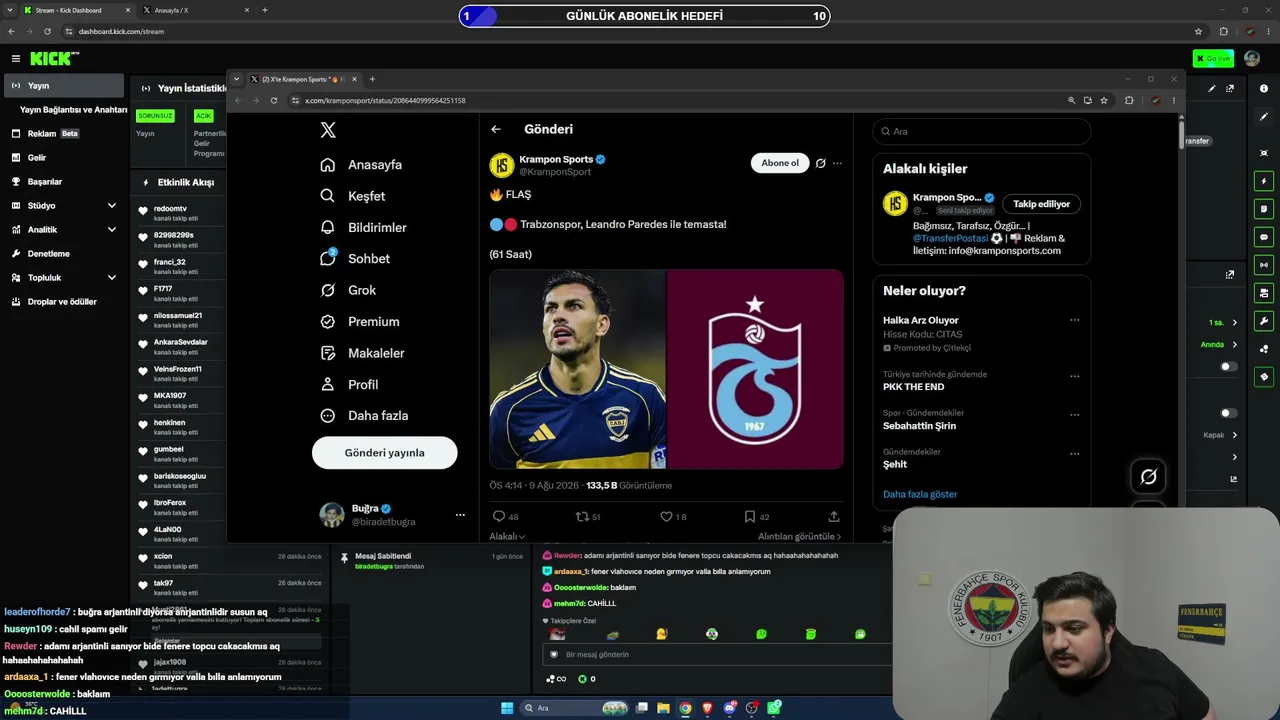Open Chrome from the taskbar

click(x=685, y=708)
